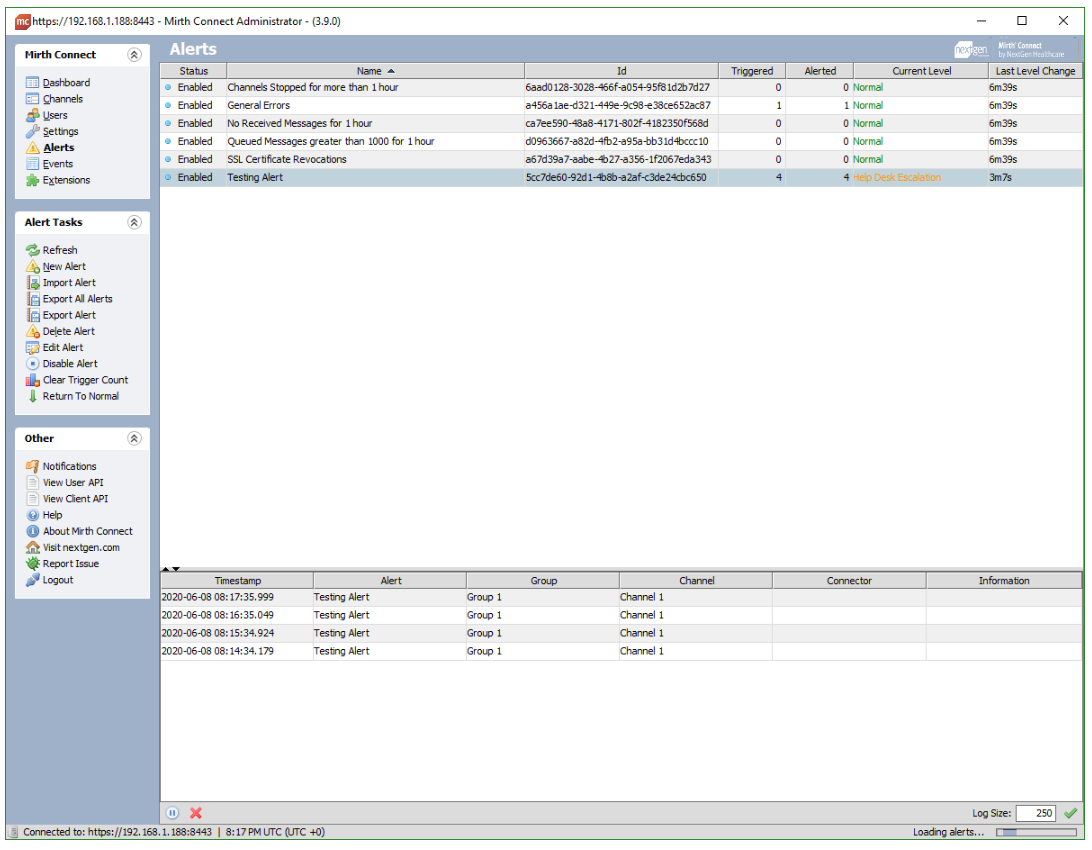1092x850 pixels.
Task: Sort alerts by Alerted column
Action: [x=820, y=71]
